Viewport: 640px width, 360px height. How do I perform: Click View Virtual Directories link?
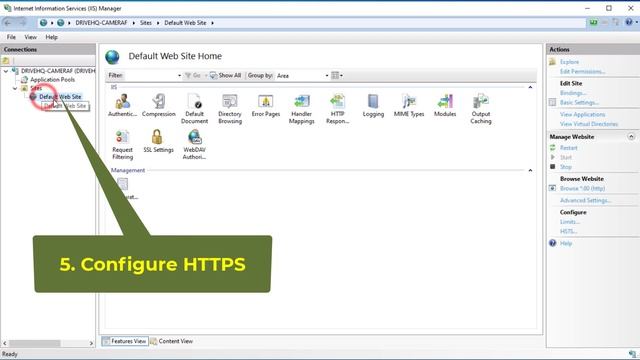pyautogui.click(x=589, y=124)
